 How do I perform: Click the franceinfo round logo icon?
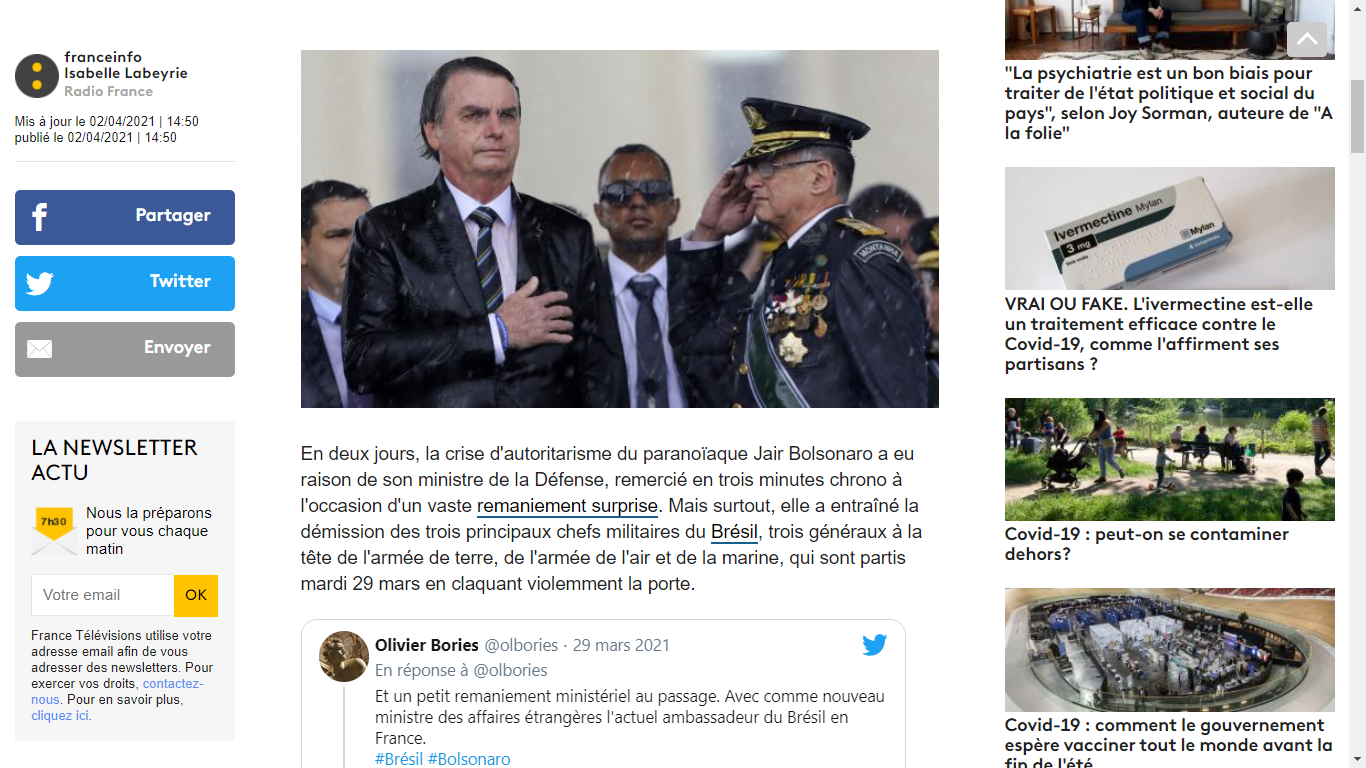(37, 76)
